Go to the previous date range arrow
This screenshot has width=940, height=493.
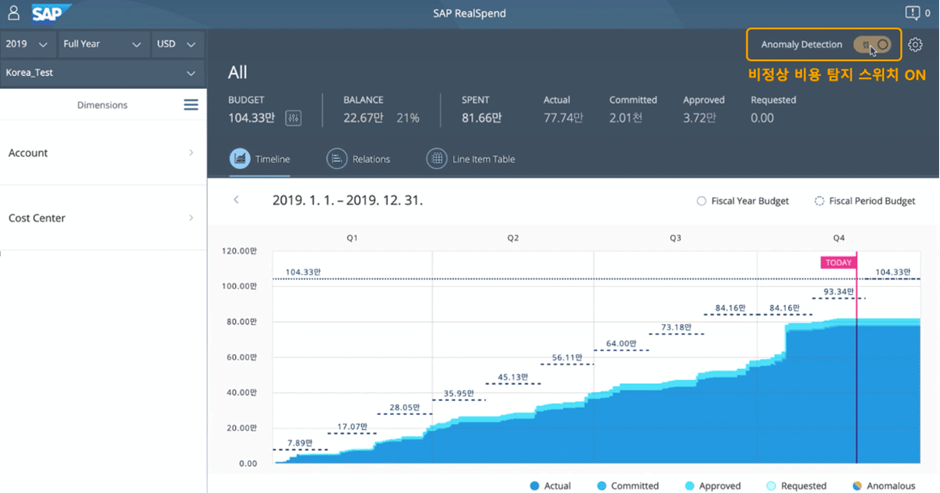(x=236, y=200)
